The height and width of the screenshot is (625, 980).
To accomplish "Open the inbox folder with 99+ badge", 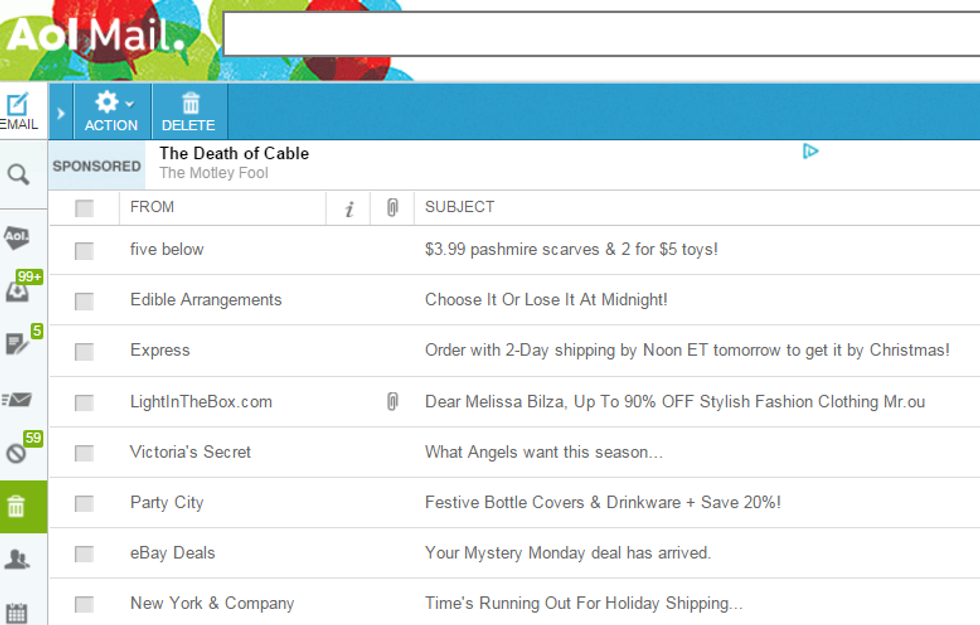I will coord(18,291).
